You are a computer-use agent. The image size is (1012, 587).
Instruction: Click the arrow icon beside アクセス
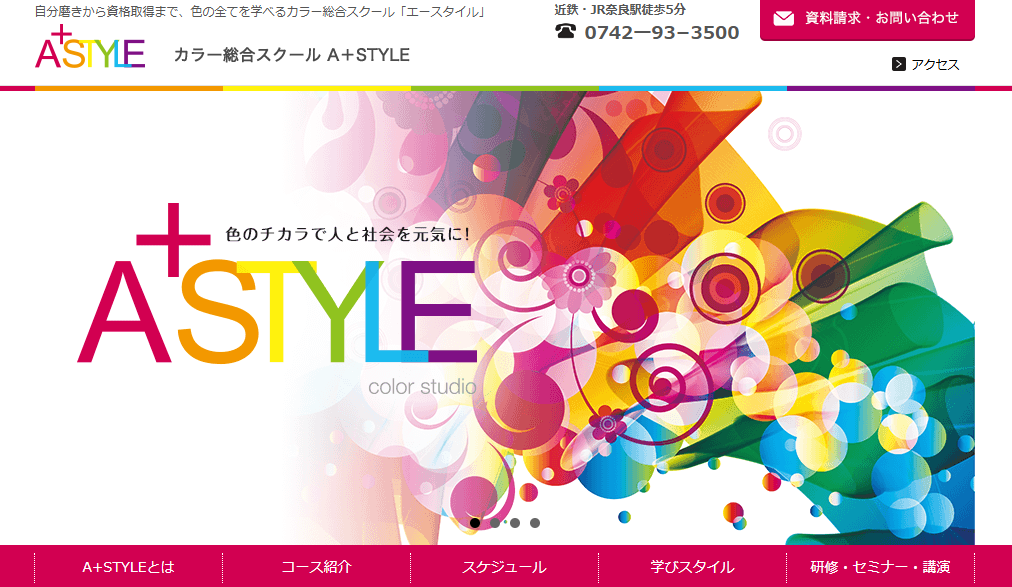(x=899, y=64)
